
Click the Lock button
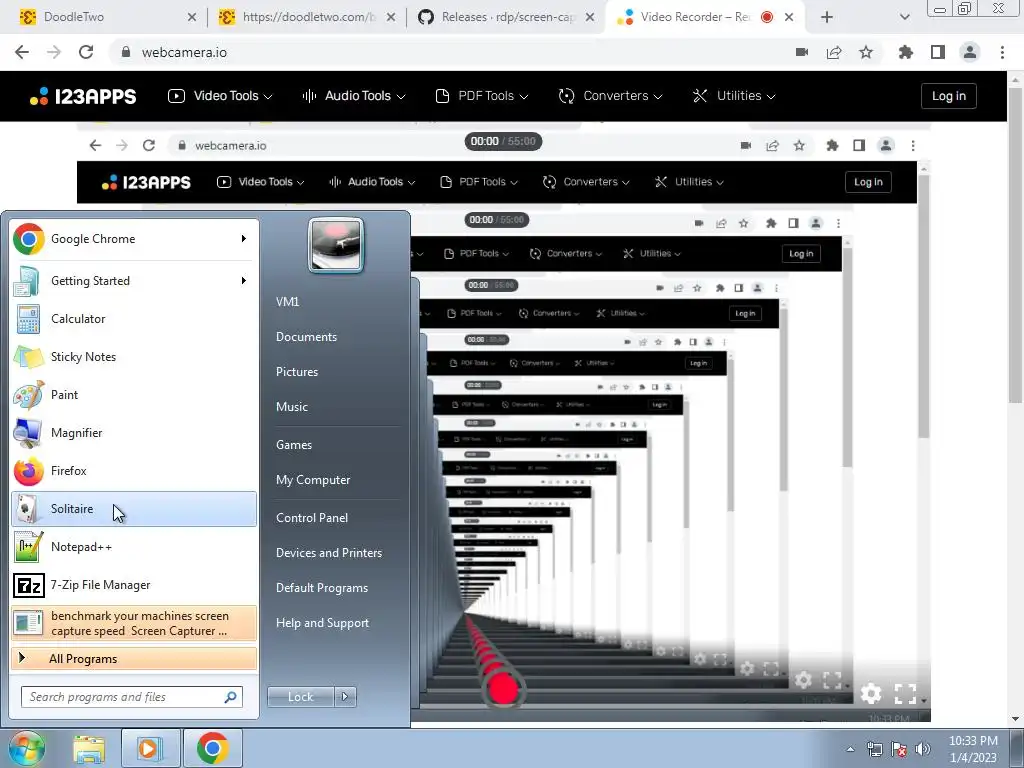pyautogui.click(x=301, y=697)
